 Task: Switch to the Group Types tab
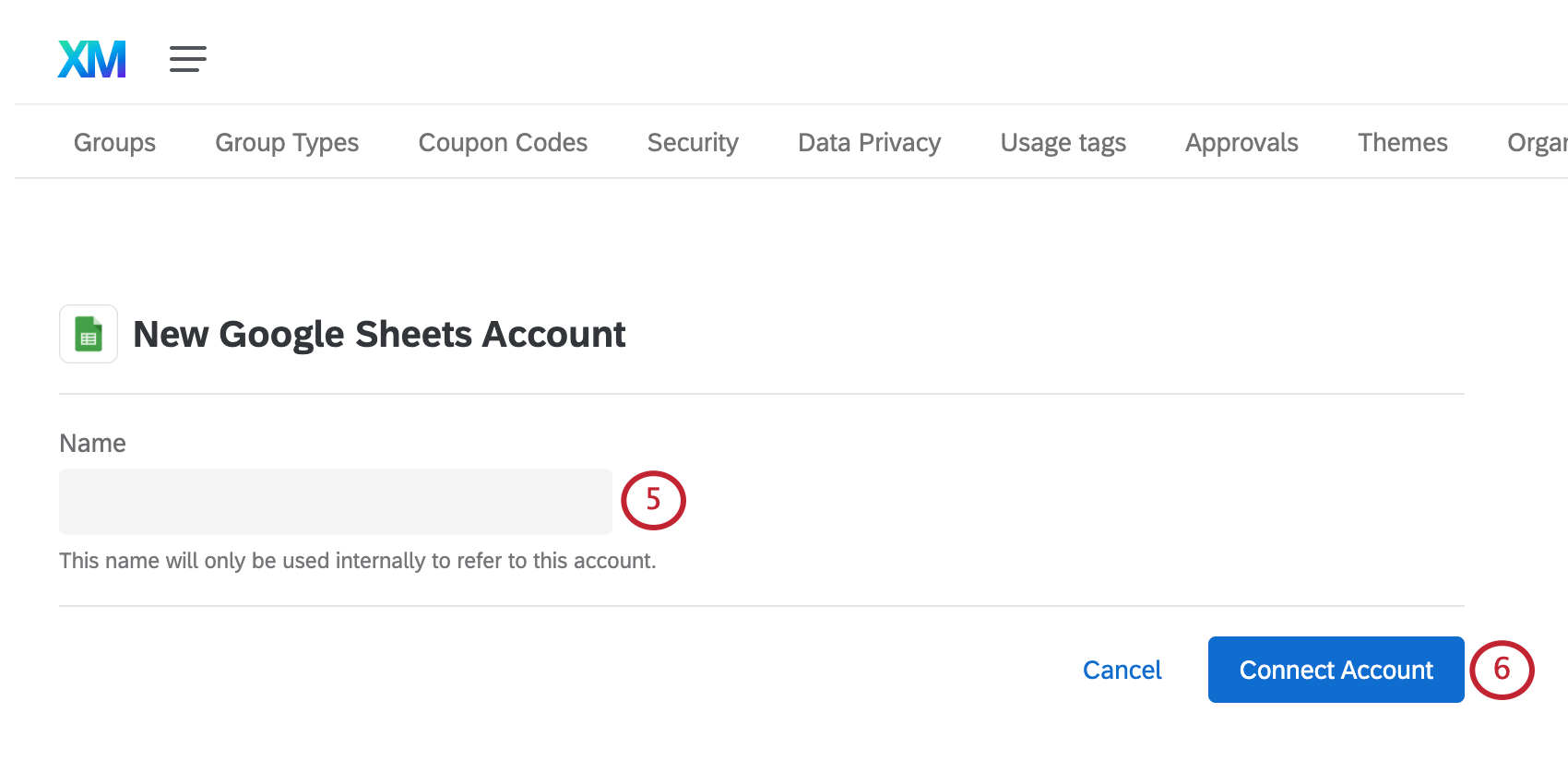tap(287, 142)
